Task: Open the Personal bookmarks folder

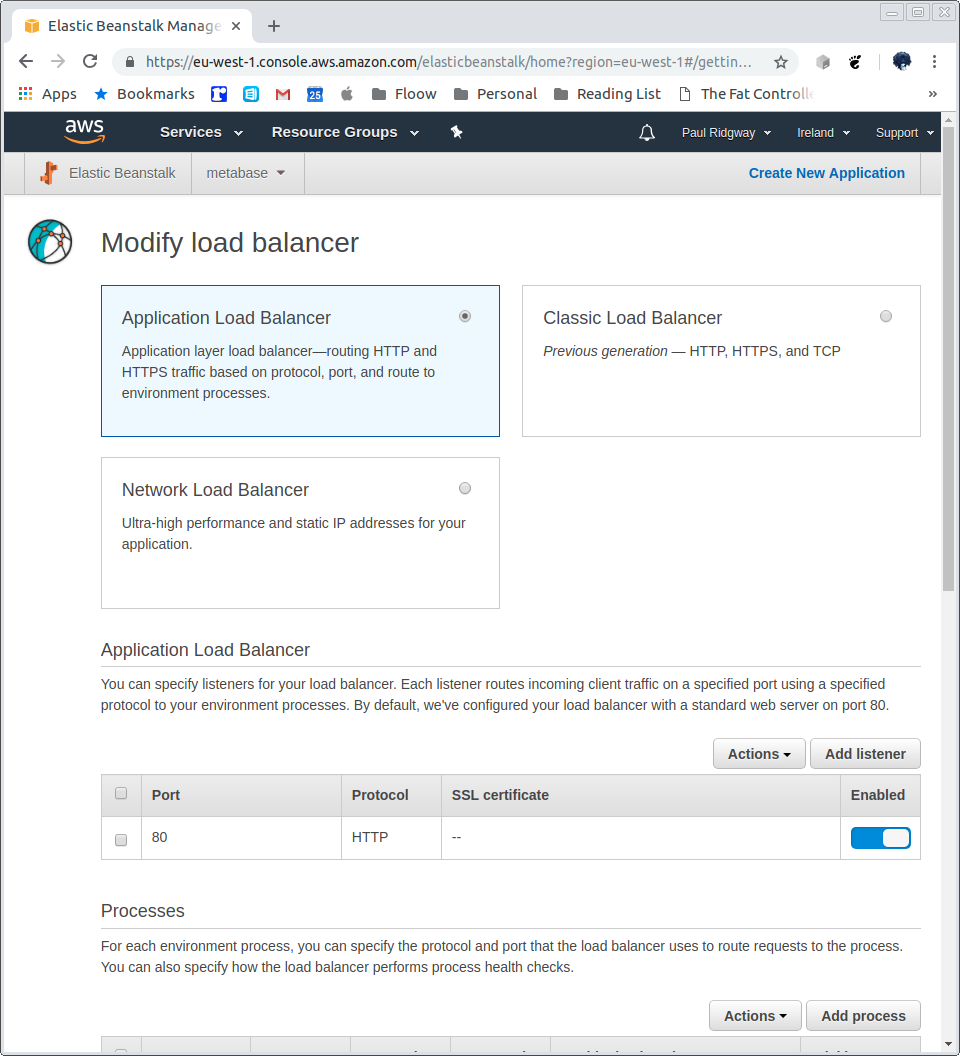Action: 495,94
